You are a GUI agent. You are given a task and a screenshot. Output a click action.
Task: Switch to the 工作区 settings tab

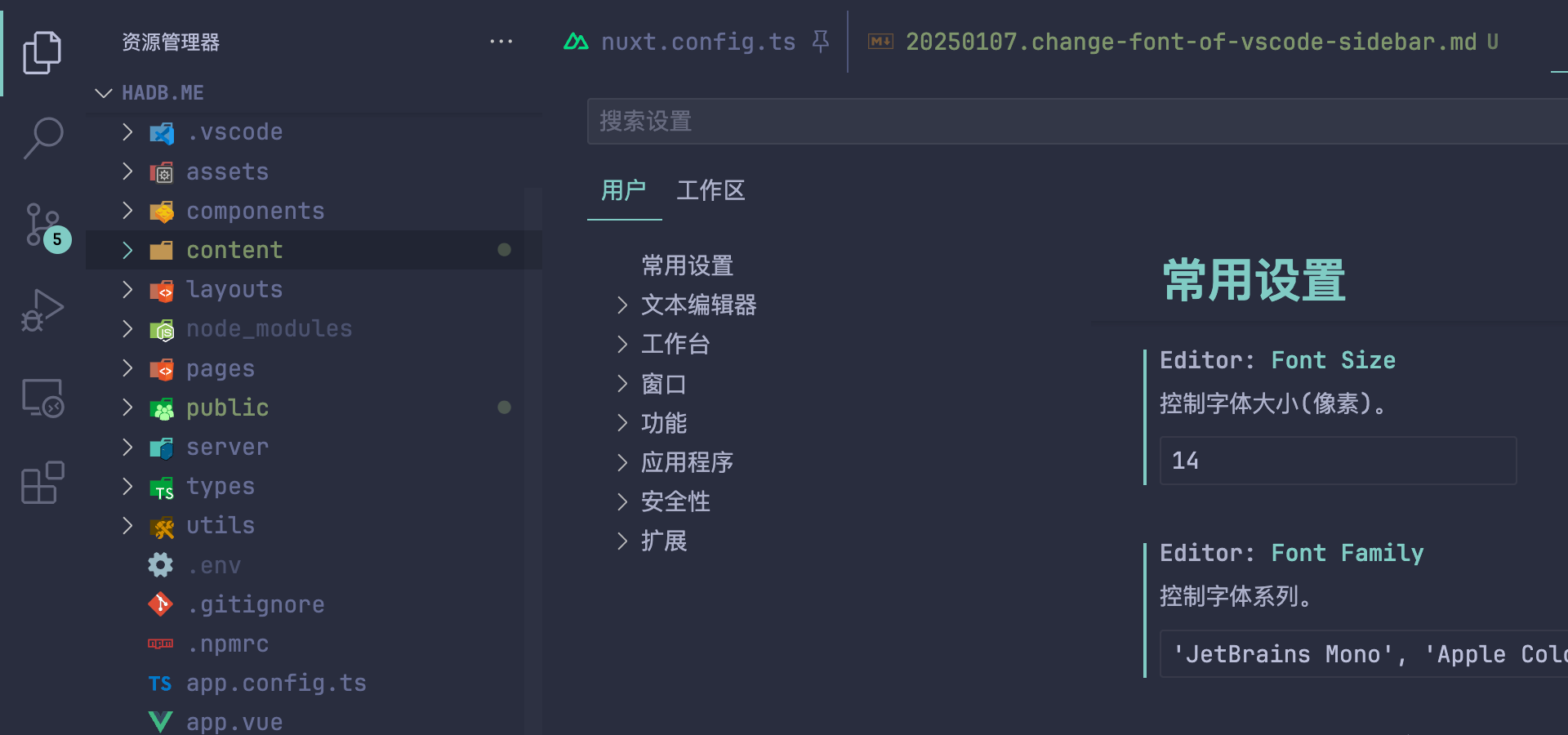click(x=710, y=190)
